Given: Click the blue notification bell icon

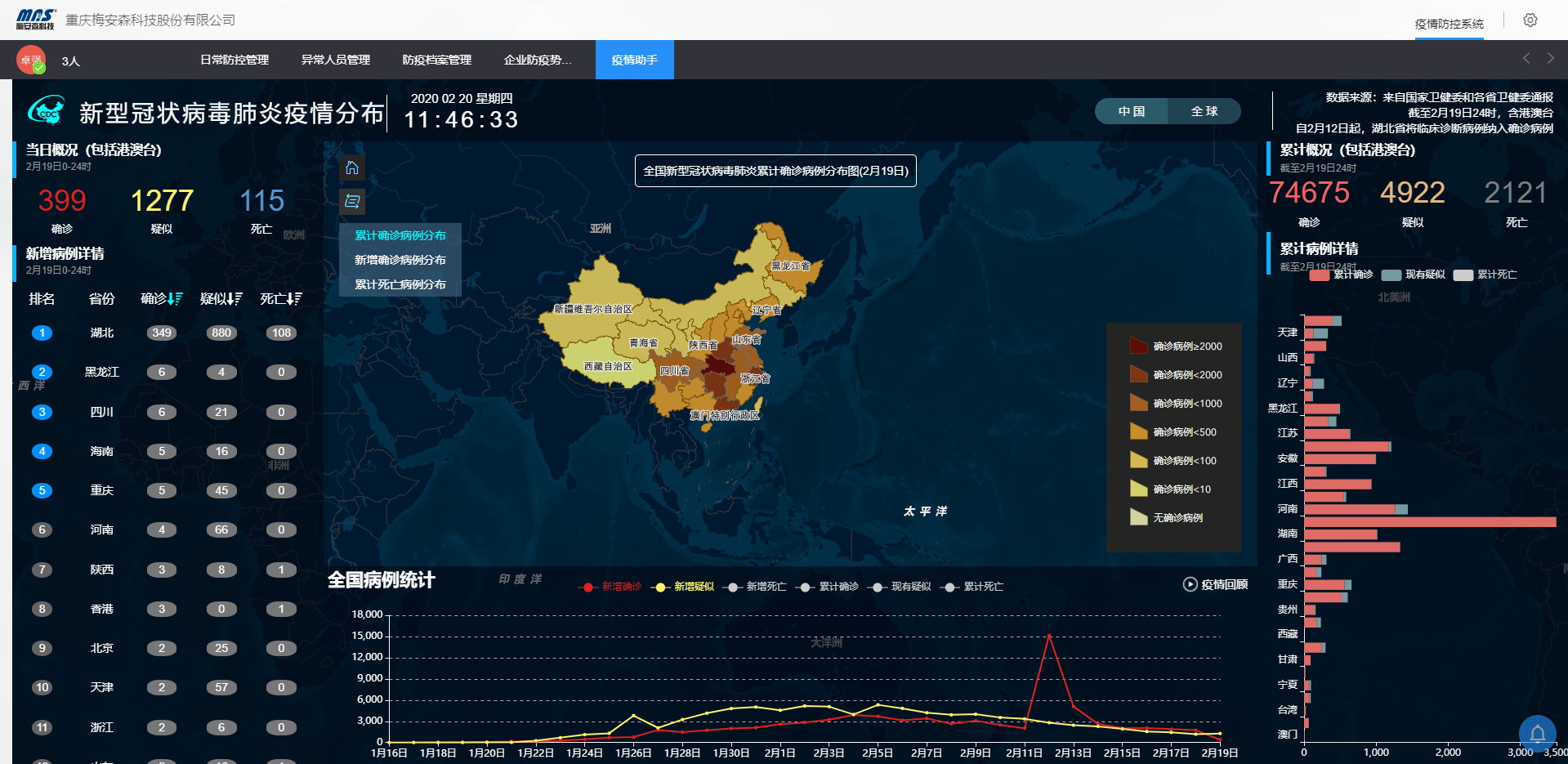Looking at the screenshot, I should [x=1537, y=733].
